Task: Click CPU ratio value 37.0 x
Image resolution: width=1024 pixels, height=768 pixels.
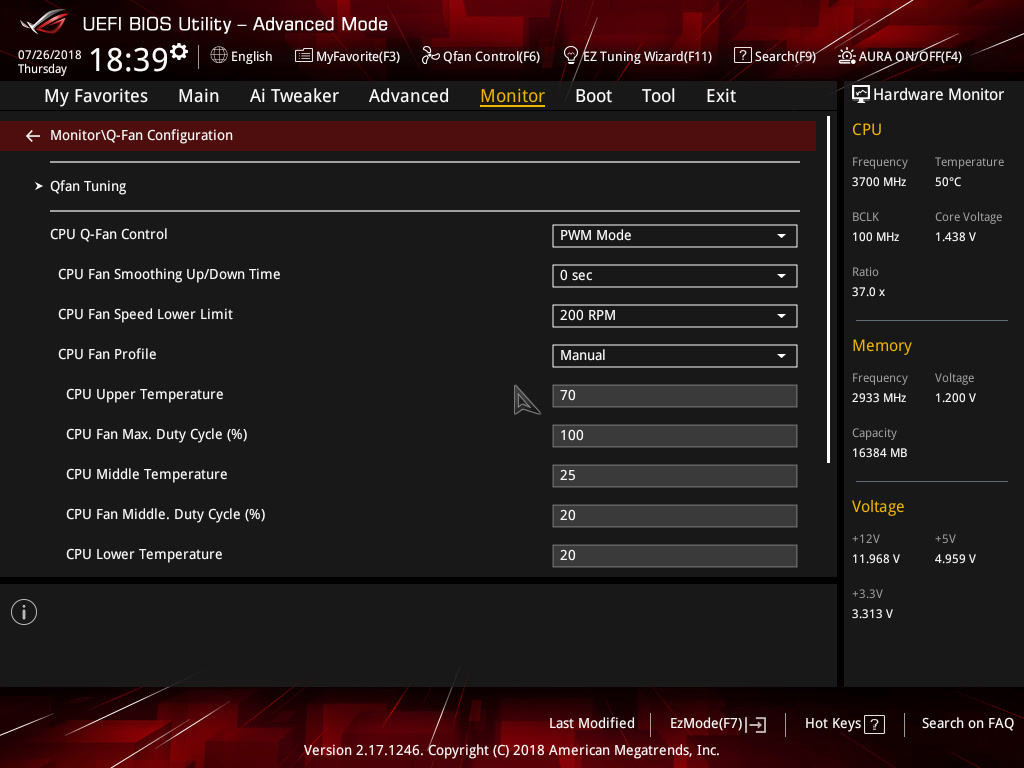Action: 868,292
